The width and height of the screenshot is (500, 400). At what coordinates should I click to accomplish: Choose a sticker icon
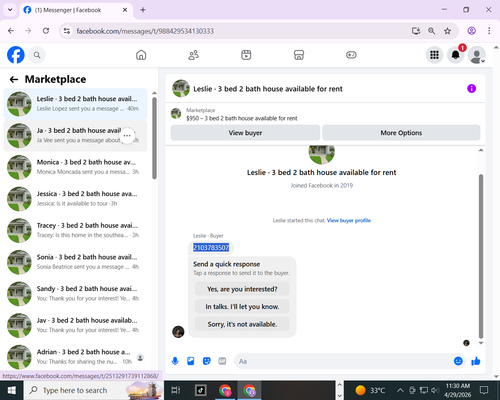coord(207,361)
